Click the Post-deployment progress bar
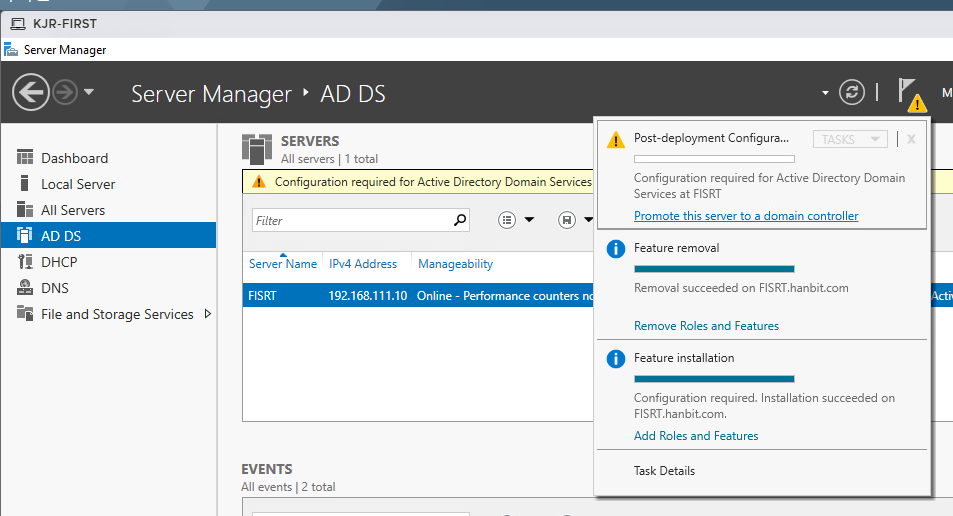The width and height of the screenshot is (953, 516). click(x=714, y=159)
